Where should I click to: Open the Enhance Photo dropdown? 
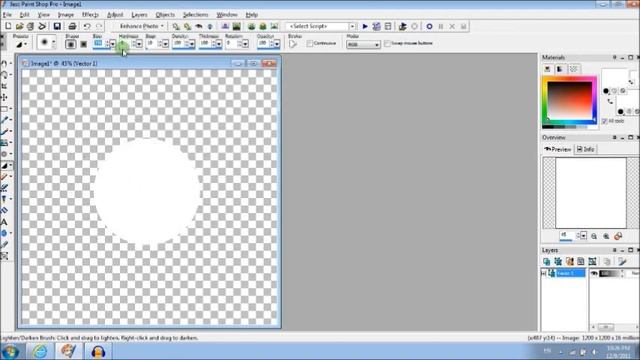141,26
